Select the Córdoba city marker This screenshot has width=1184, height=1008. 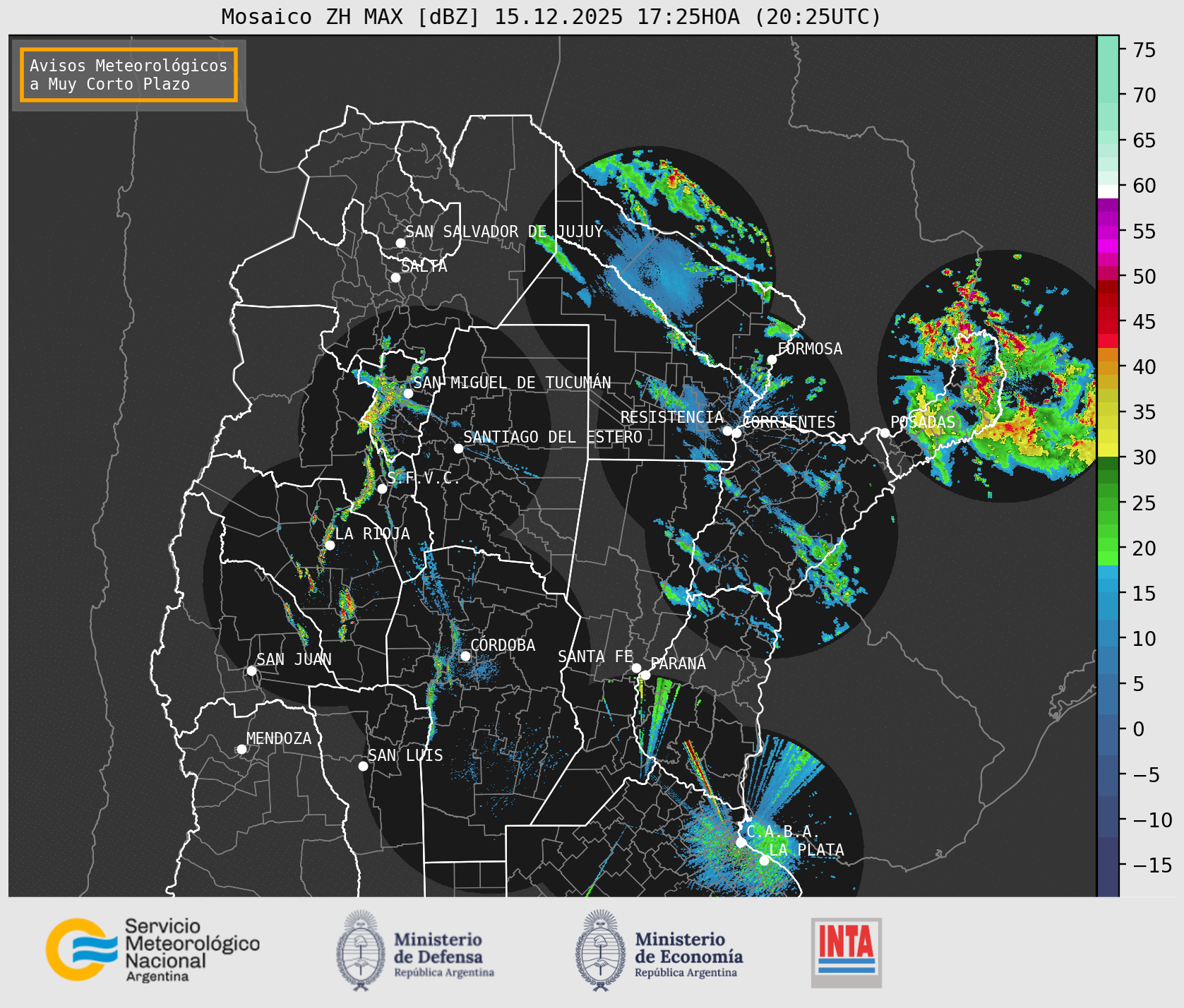click(x=465, y=656)
